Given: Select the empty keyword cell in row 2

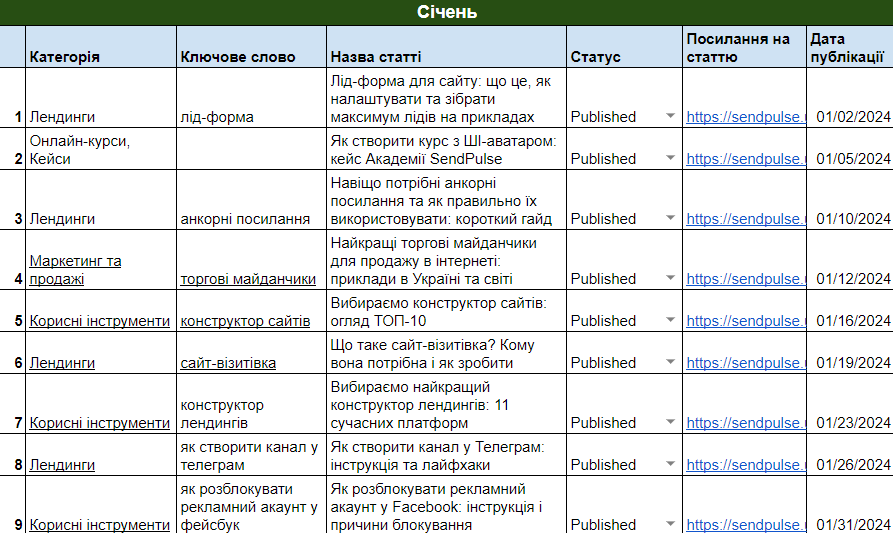Looking at the screenshot, I should (251, 149).
